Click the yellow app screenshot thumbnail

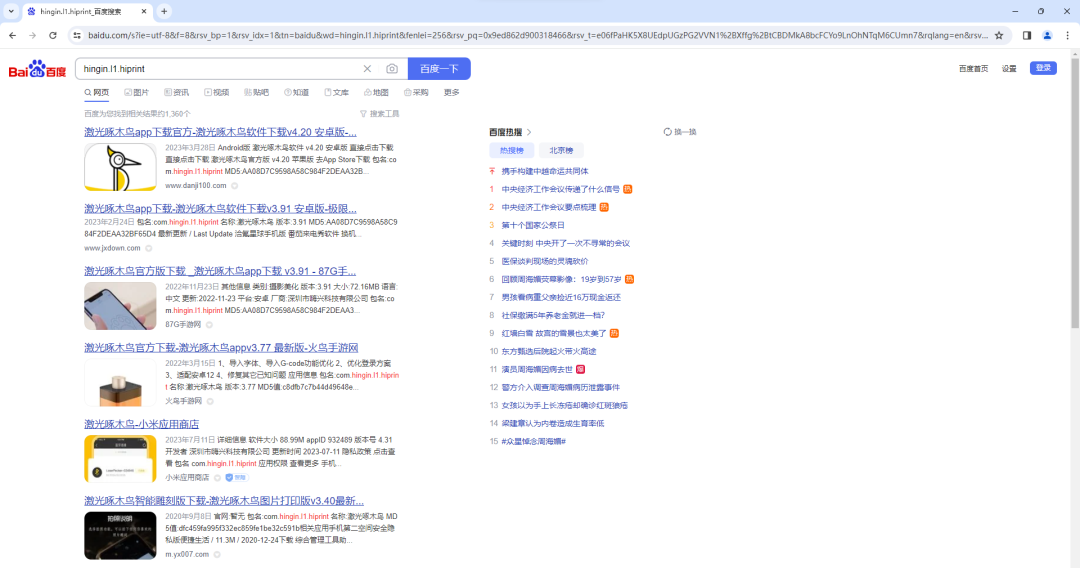pyautogui.click(x=121, y=459)
